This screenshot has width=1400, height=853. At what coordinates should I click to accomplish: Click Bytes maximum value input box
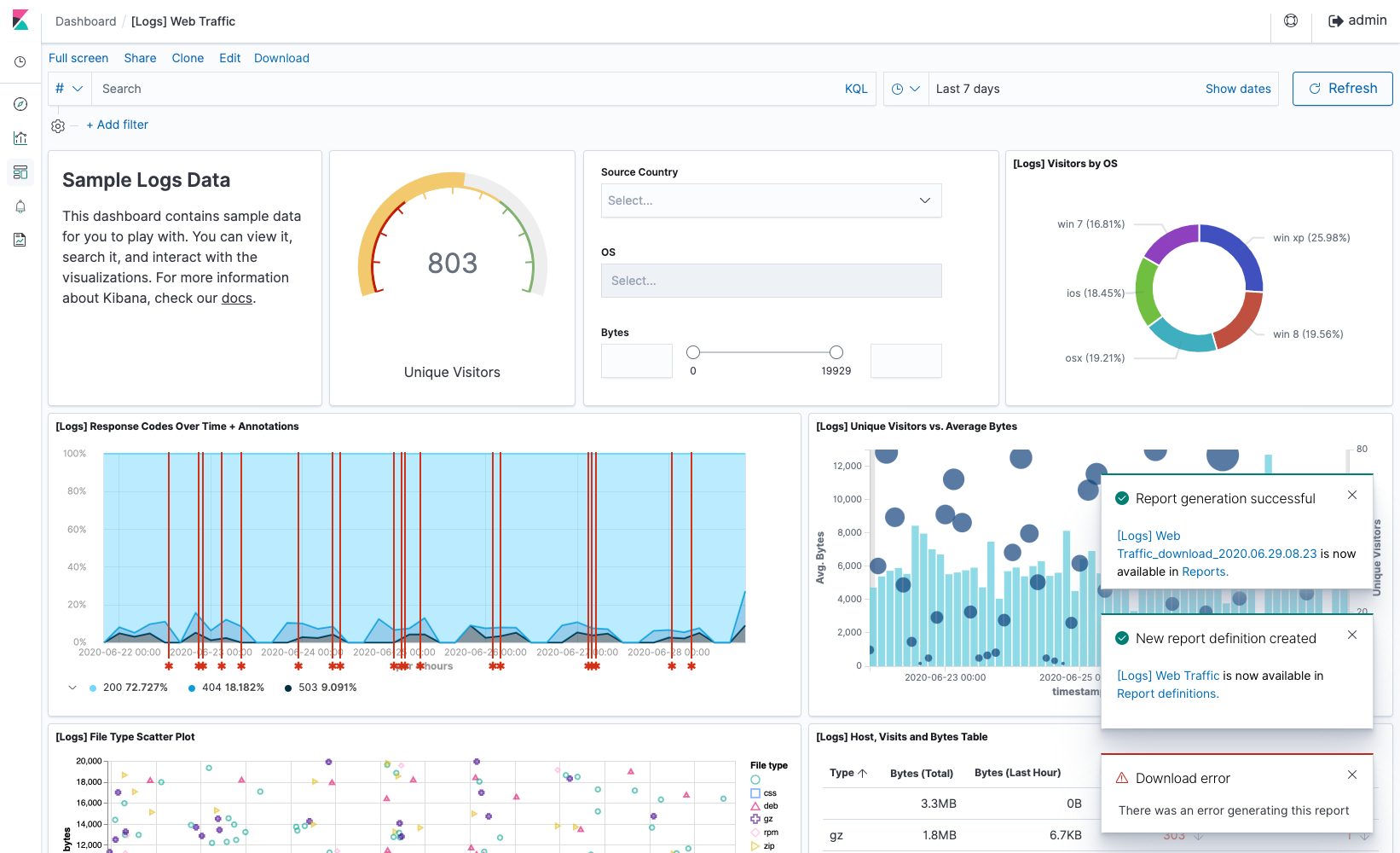pyautogui.click(x=906, y=361)
